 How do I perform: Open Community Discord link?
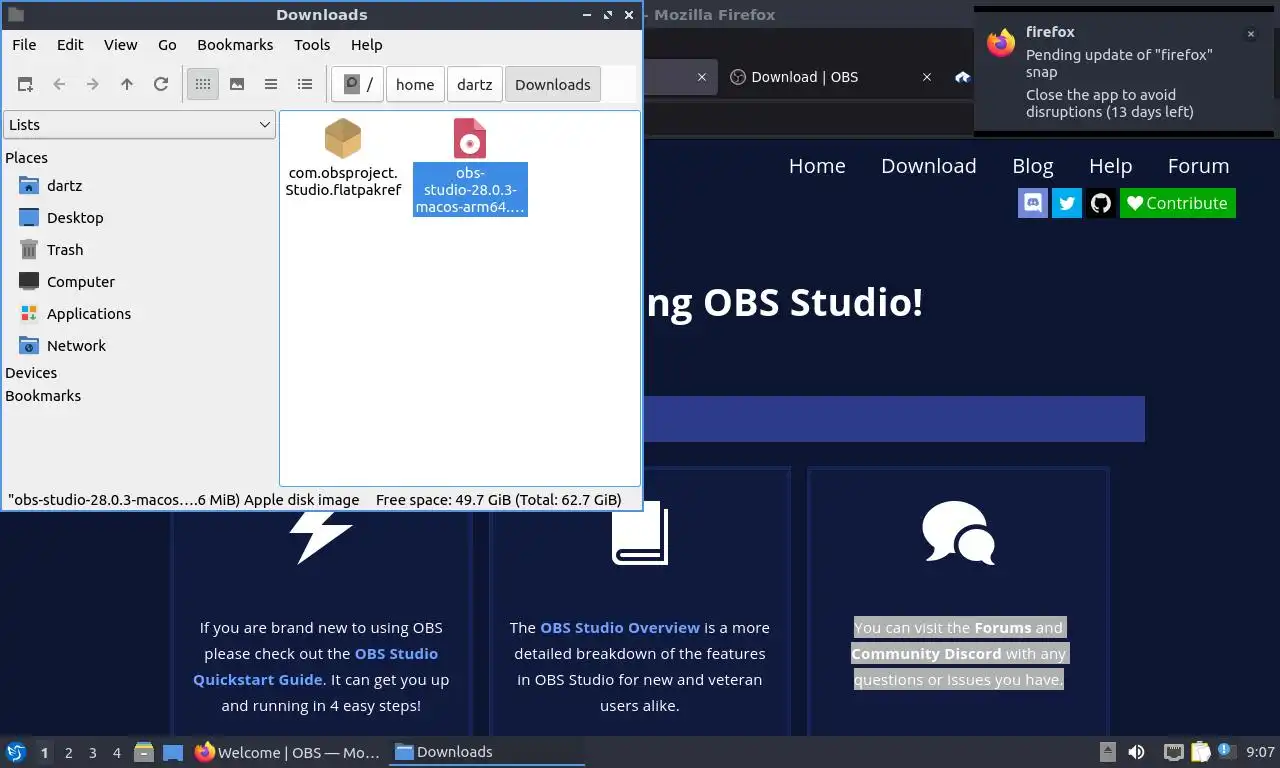coord(926,654)
